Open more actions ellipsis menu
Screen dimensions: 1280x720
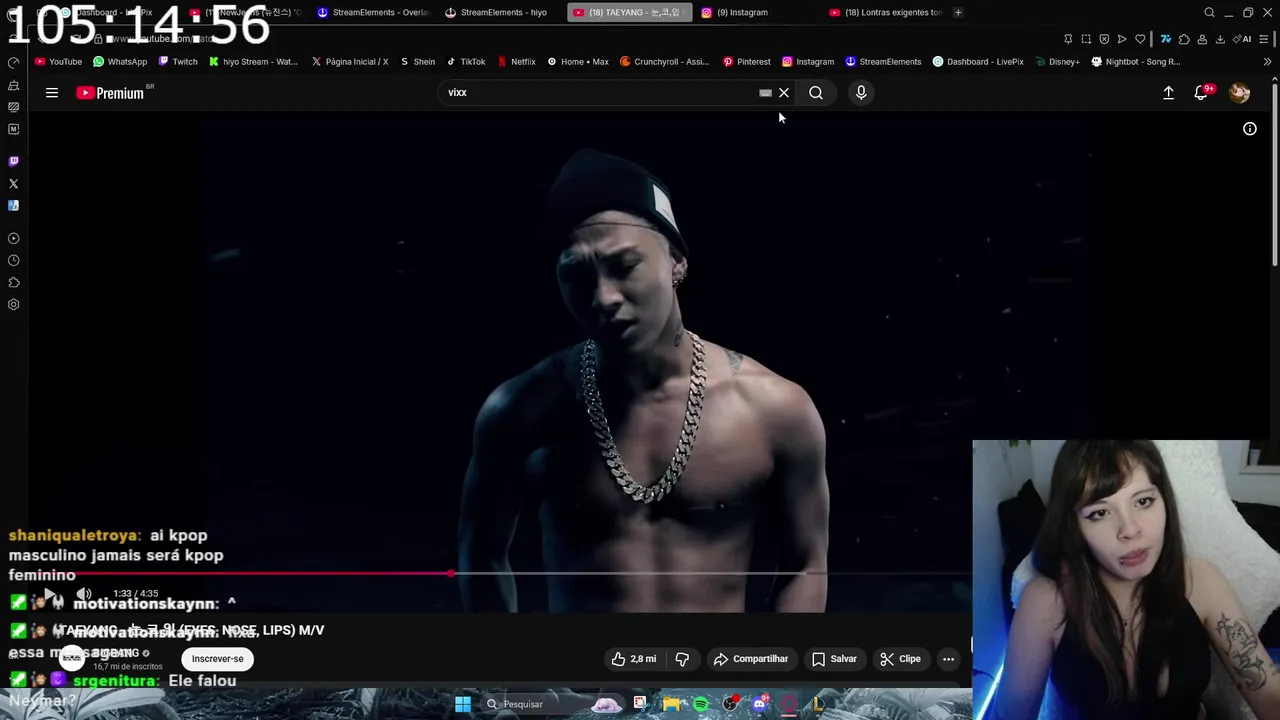point(948,659)
